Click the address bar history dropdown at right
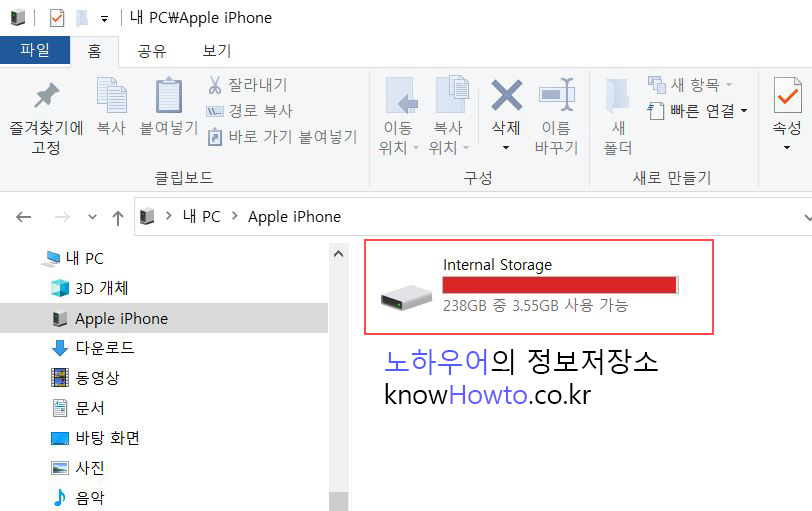 coord(806,217)
